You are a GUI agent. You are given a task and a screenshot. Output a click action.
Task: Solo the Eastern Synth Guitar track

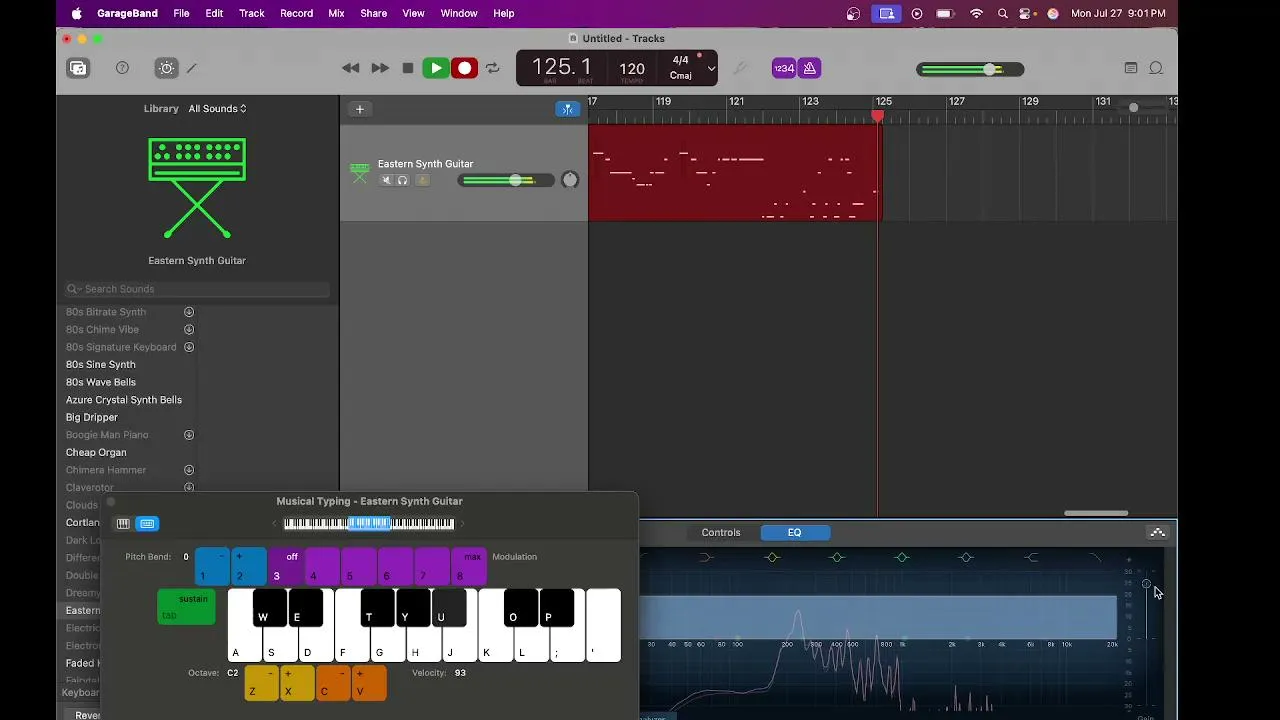click(x=403, y=180)
